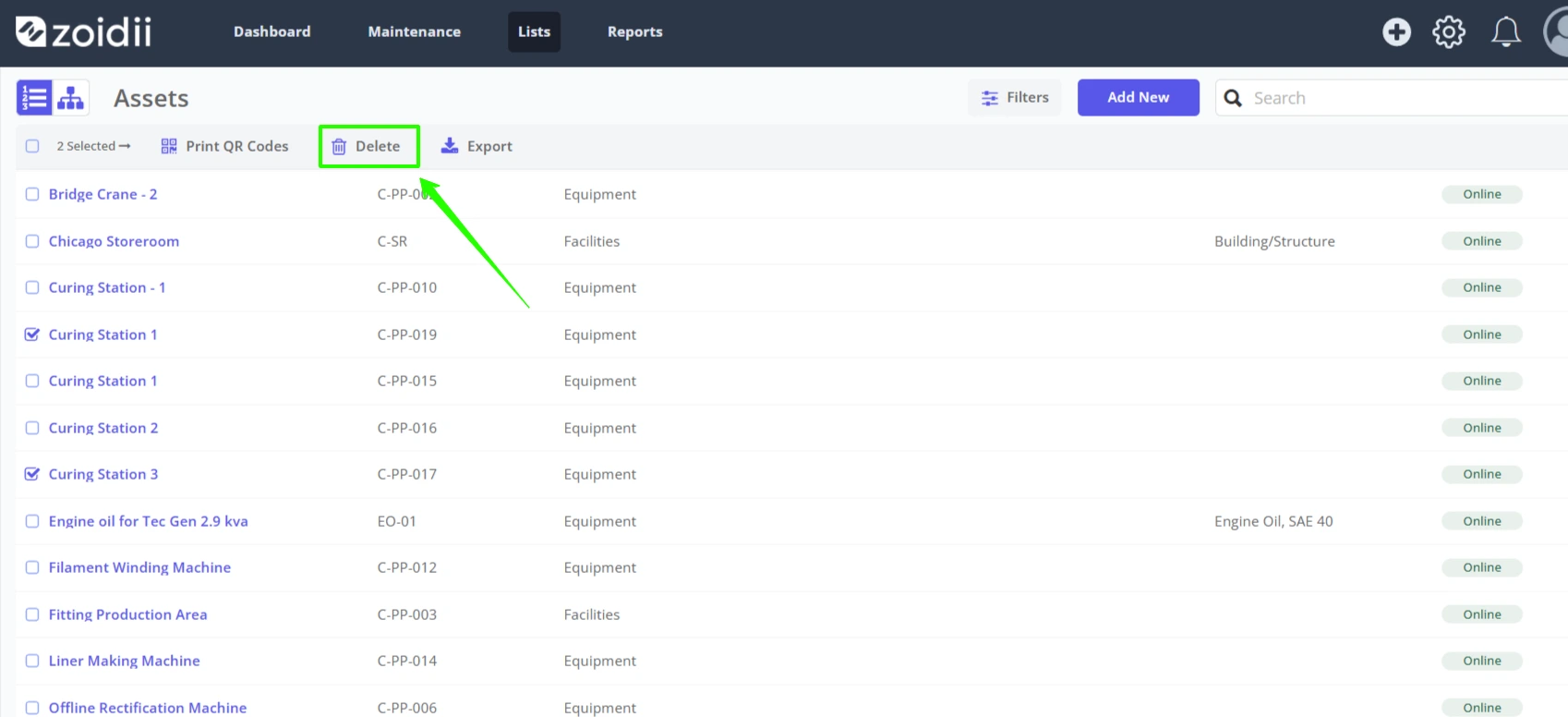Switch to the hierarchy tree view icon
Image resolution: width=1568 pixels, height=717 pixels.
(x=70, y=98)
